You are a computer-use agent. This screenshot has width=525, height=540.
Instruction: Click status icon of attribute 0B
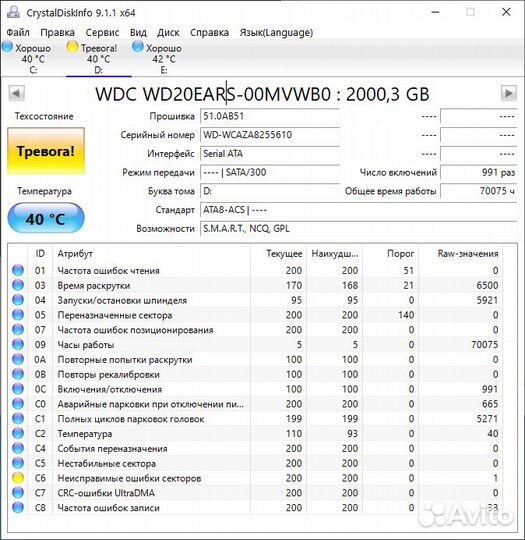(x=18, y=374)
